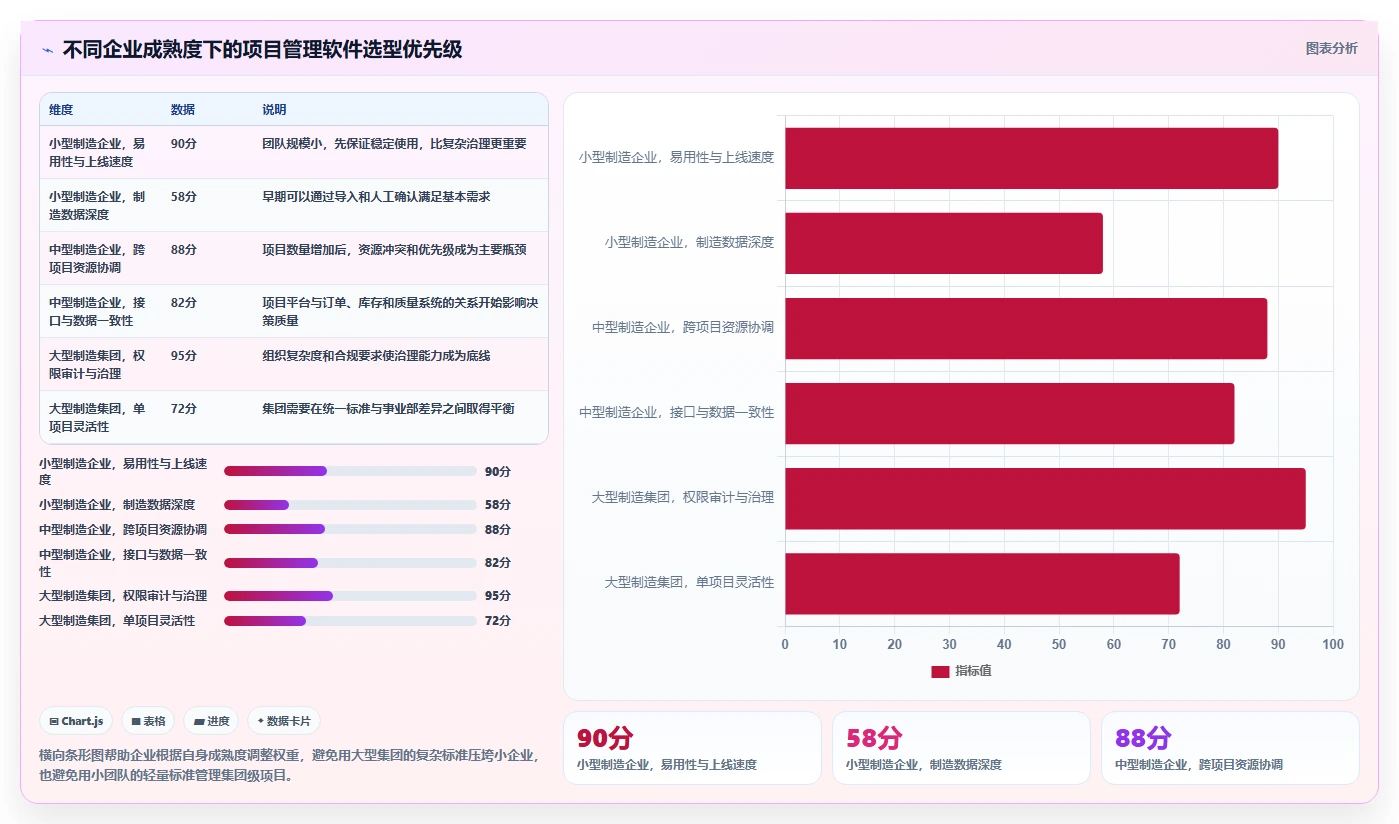This screenshot has height=824, width=1399.
Task: Click footer note 横向条形图帮助企业
Action: [289, 765]
